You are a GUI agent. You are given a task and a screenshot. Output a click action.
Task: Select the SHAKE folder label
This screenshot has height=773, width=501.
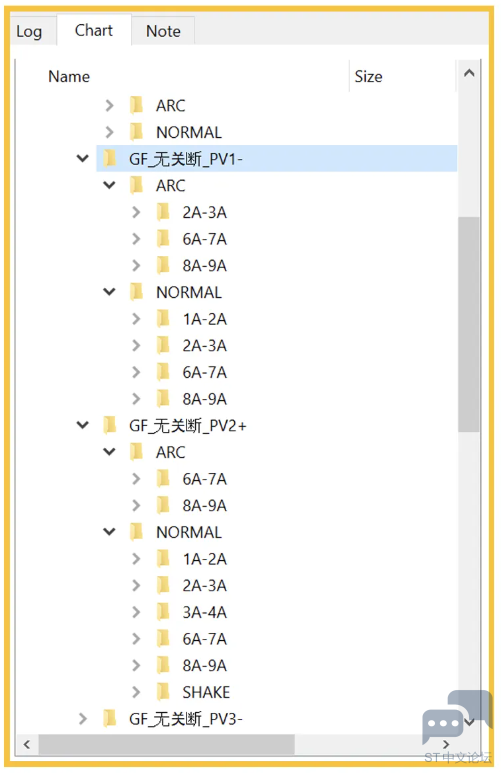click(x=206, y=692)
